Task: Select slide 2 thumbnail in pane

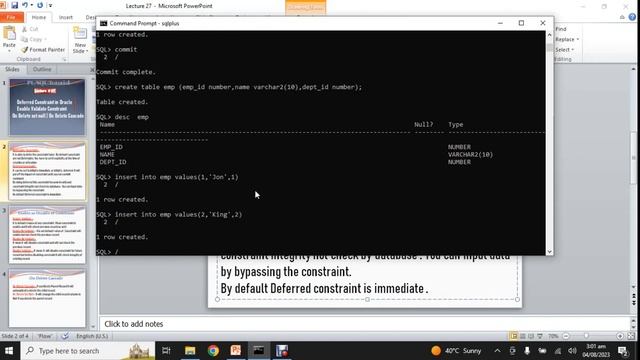Action: (47, 171)
